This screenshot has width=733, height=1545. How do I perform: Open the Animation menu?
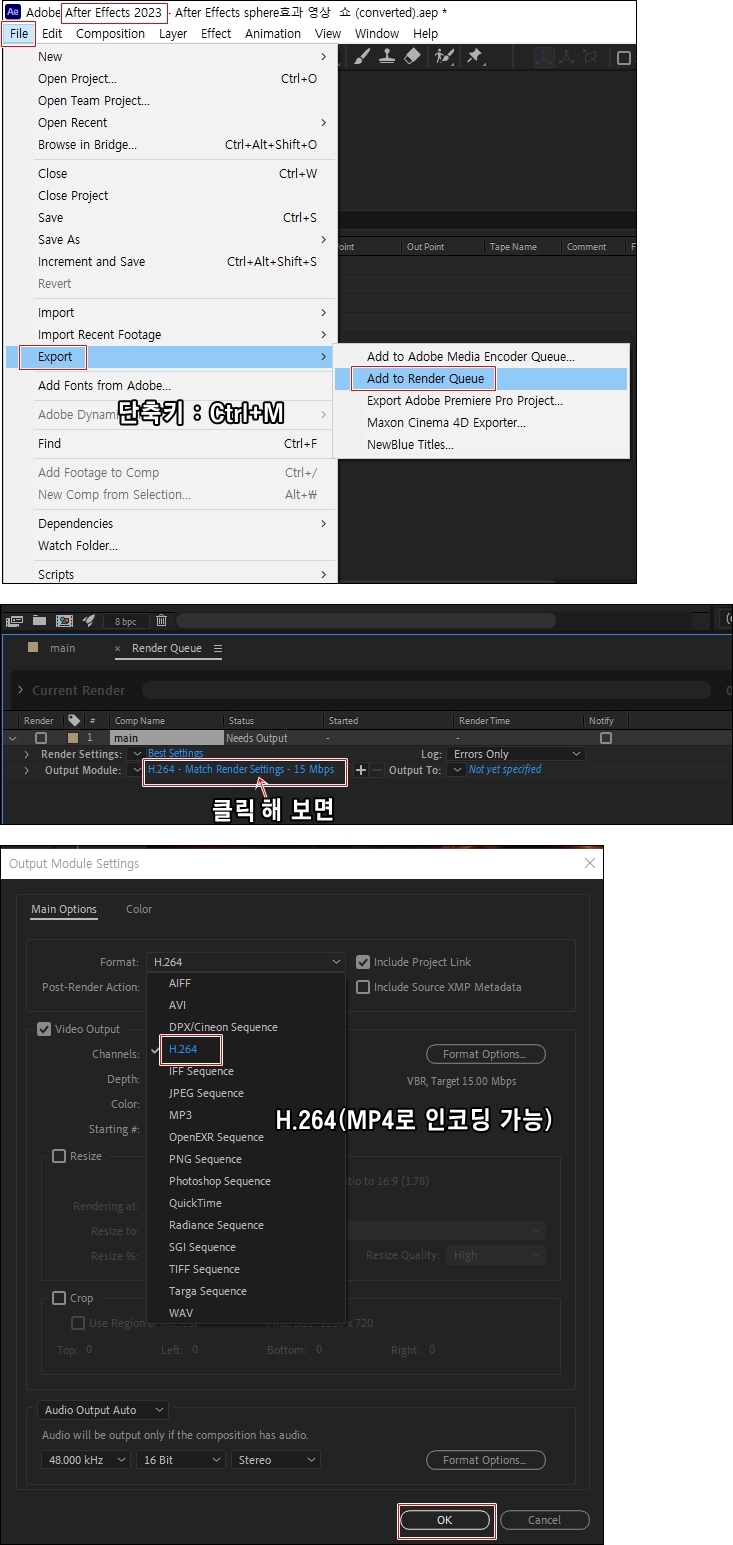pyautogui.click(x=273, y=33)
